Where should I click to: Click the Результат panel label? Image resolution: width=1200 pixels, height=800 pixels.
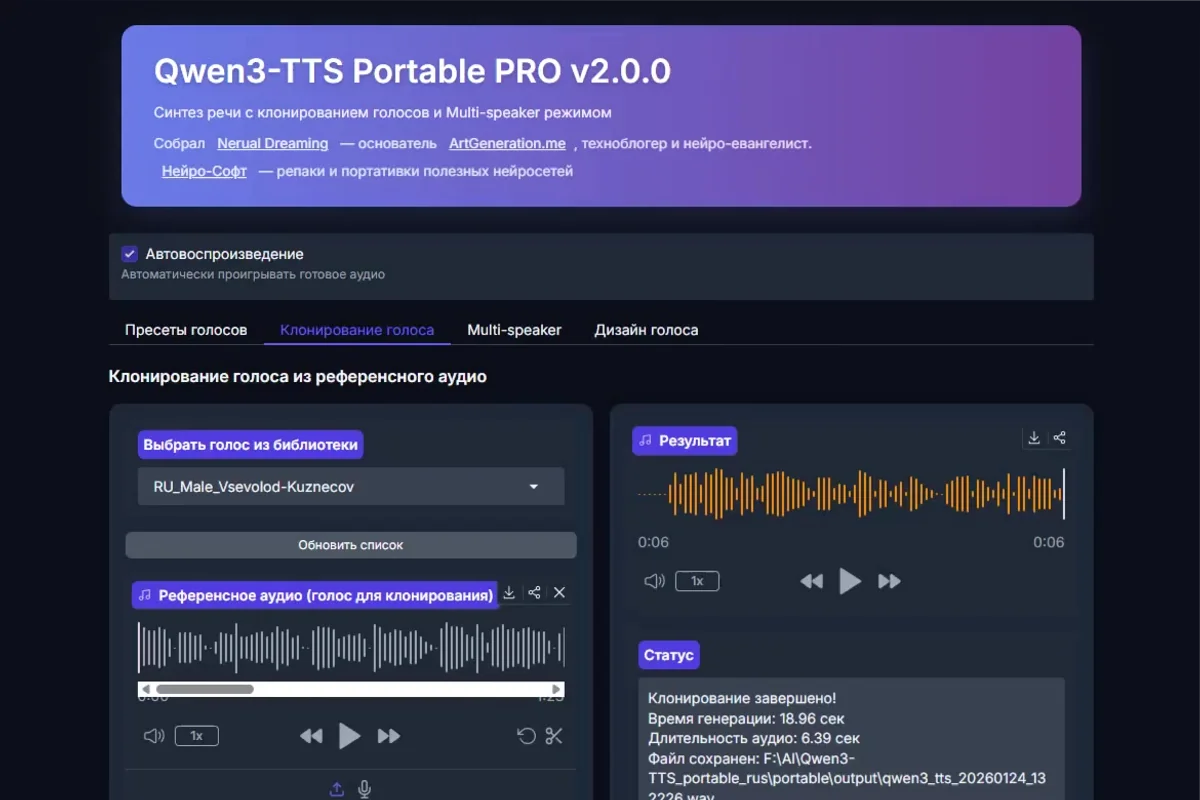tap(685, 440)
